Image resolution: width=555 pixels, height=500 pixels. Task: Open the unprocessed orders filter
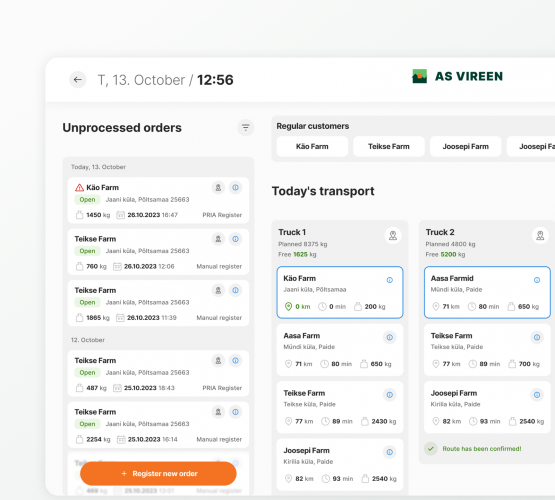(x=246, y=127)
